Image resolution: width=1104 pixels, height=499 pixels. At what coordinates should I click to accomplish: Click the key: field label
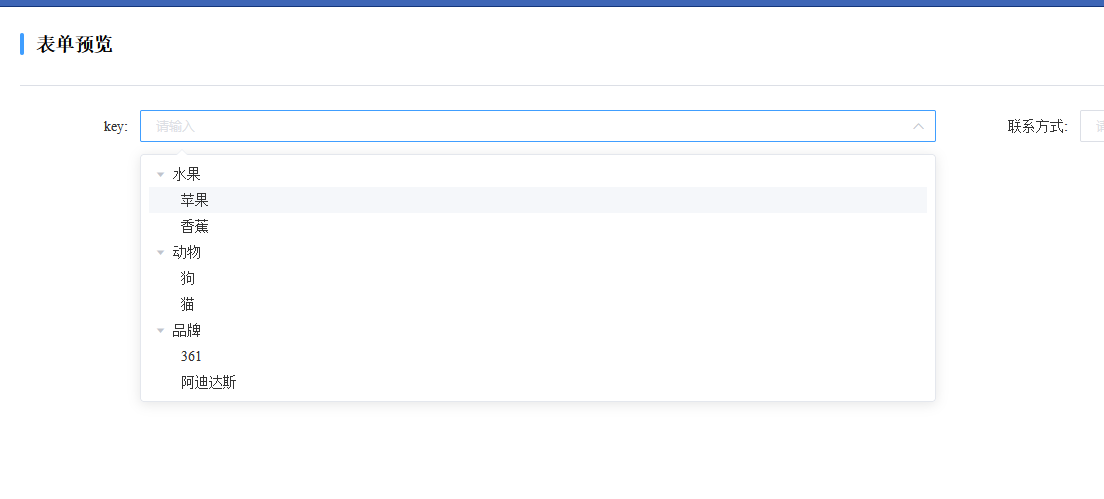tap(115, 127)
